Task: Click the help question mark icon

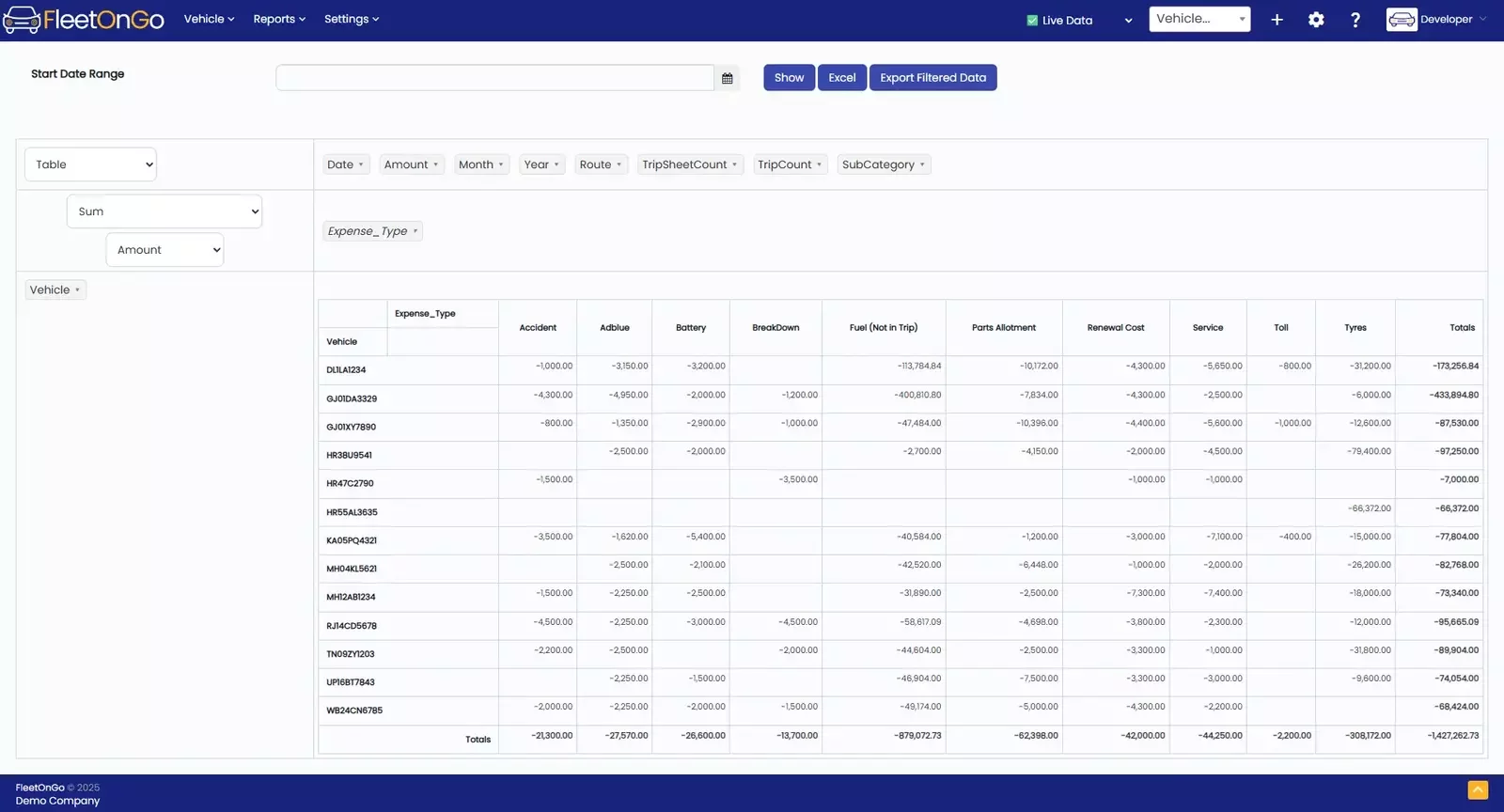Action: tap(1355, 20)
